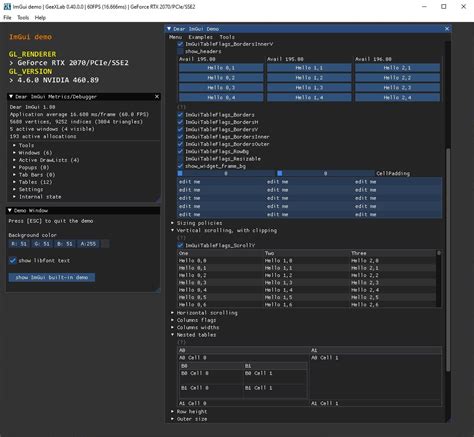This screenshot has height=437, width=474.
Task: Click the Hello 1,2 button
Action: (309, 78)
